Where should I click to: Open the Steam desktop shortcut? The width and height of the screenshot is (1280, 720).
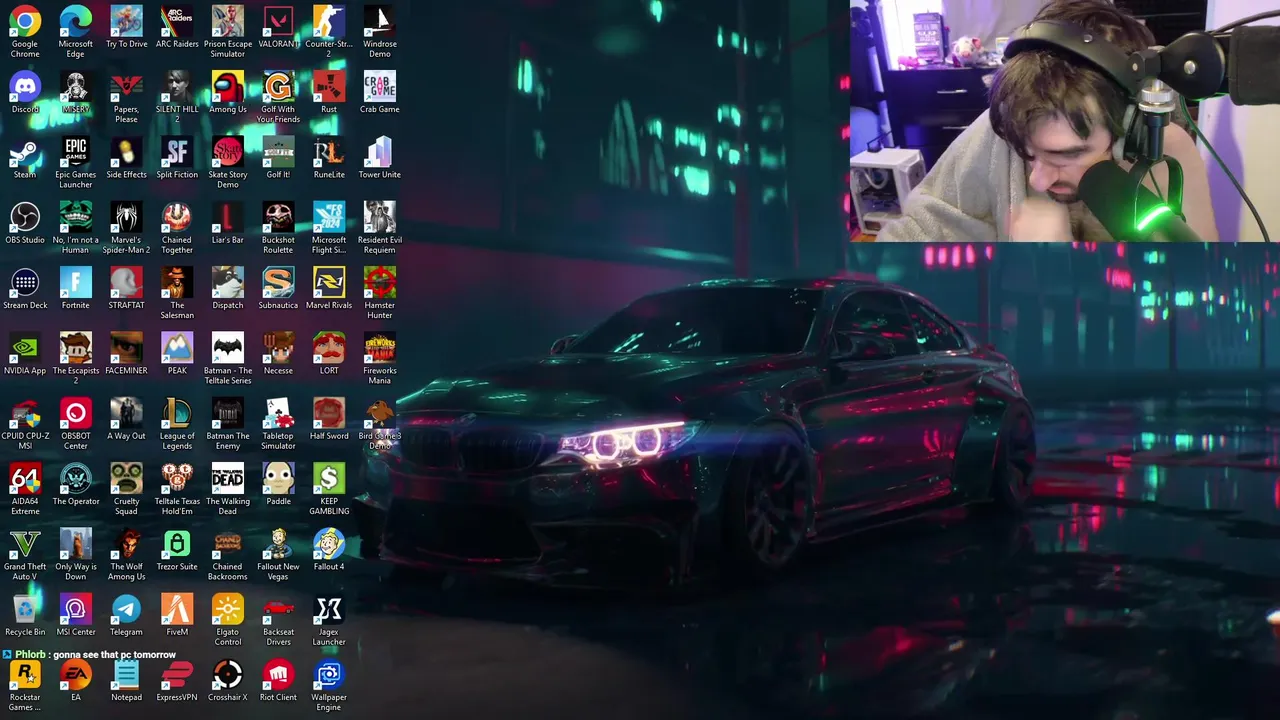coord(25,152)
